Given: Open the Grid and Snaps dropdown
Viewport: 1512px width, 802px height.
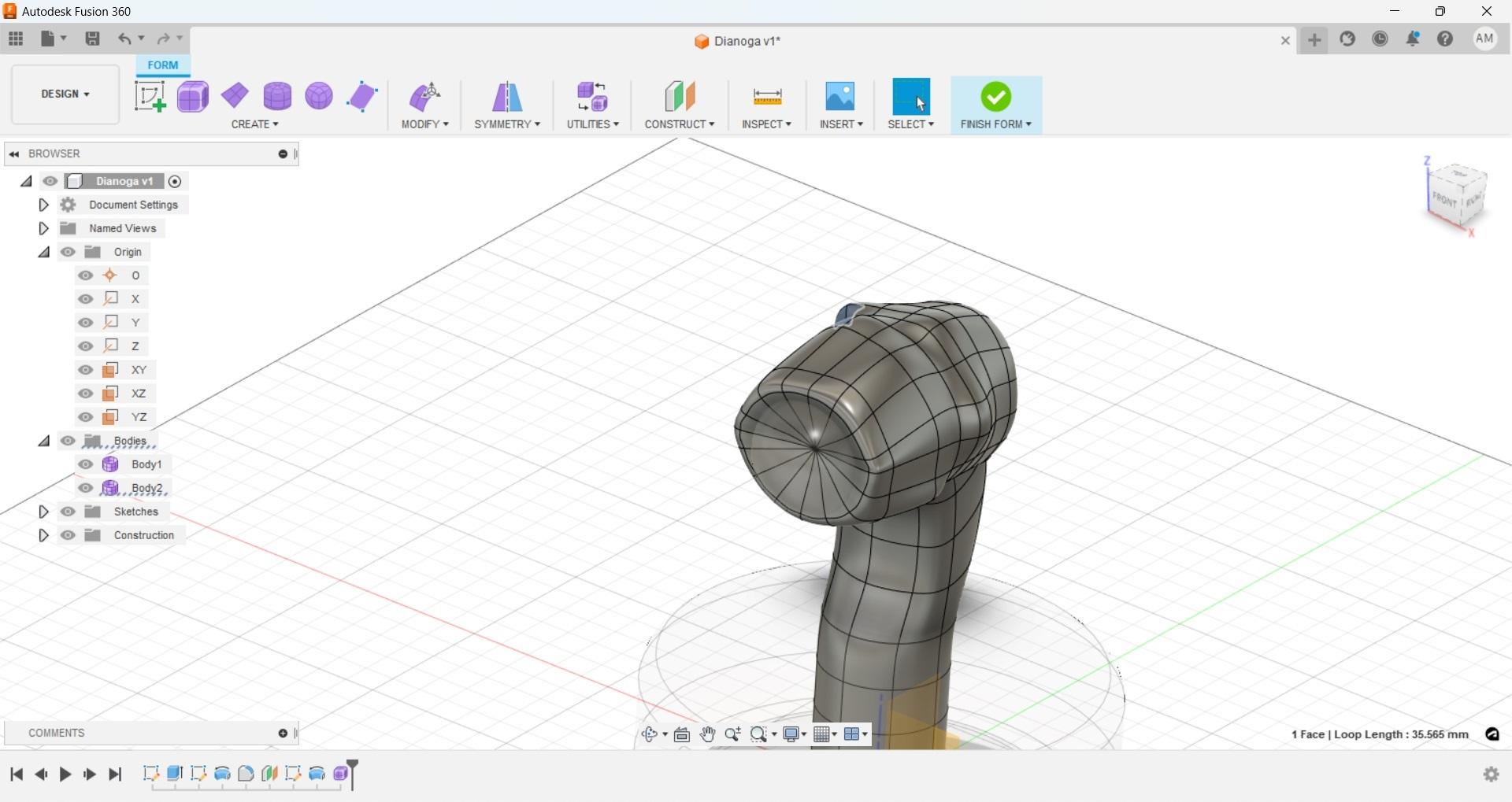Looking at the screenshot, I should pyautogui.click(x=825, y=734).
